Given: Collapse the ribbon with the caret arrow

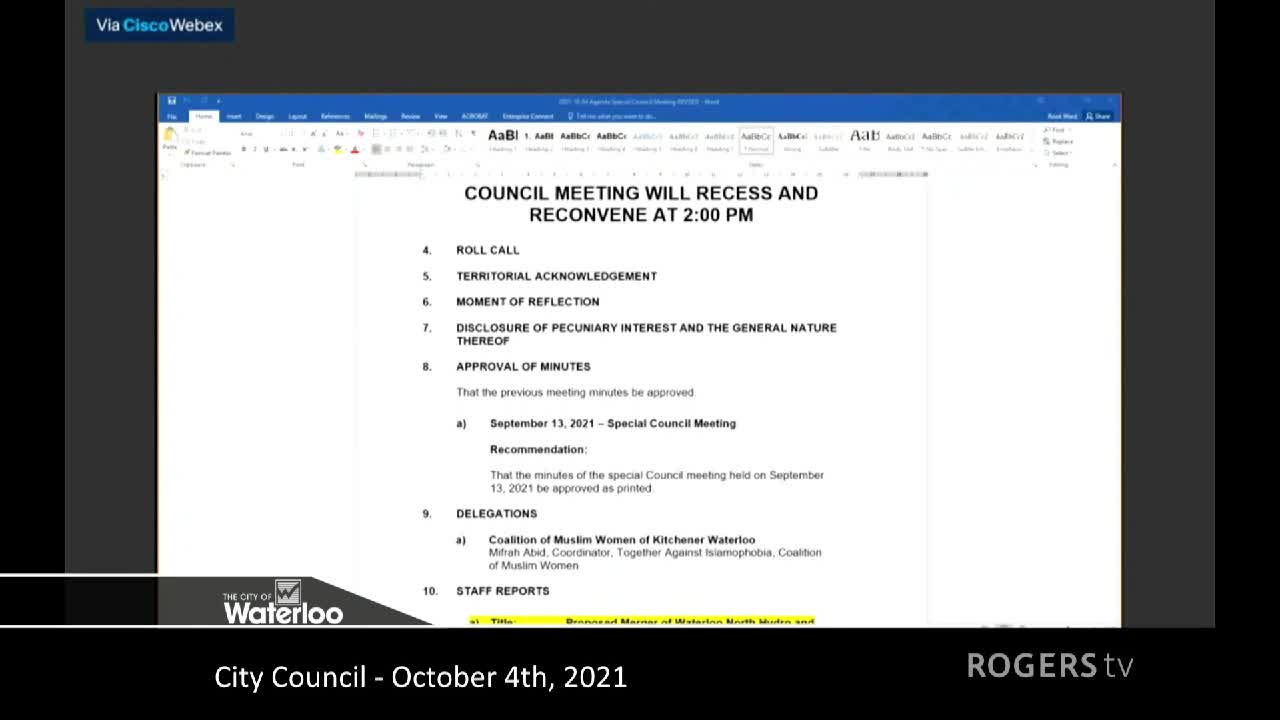Looking at the screenshot, I should pos(1115,165).
